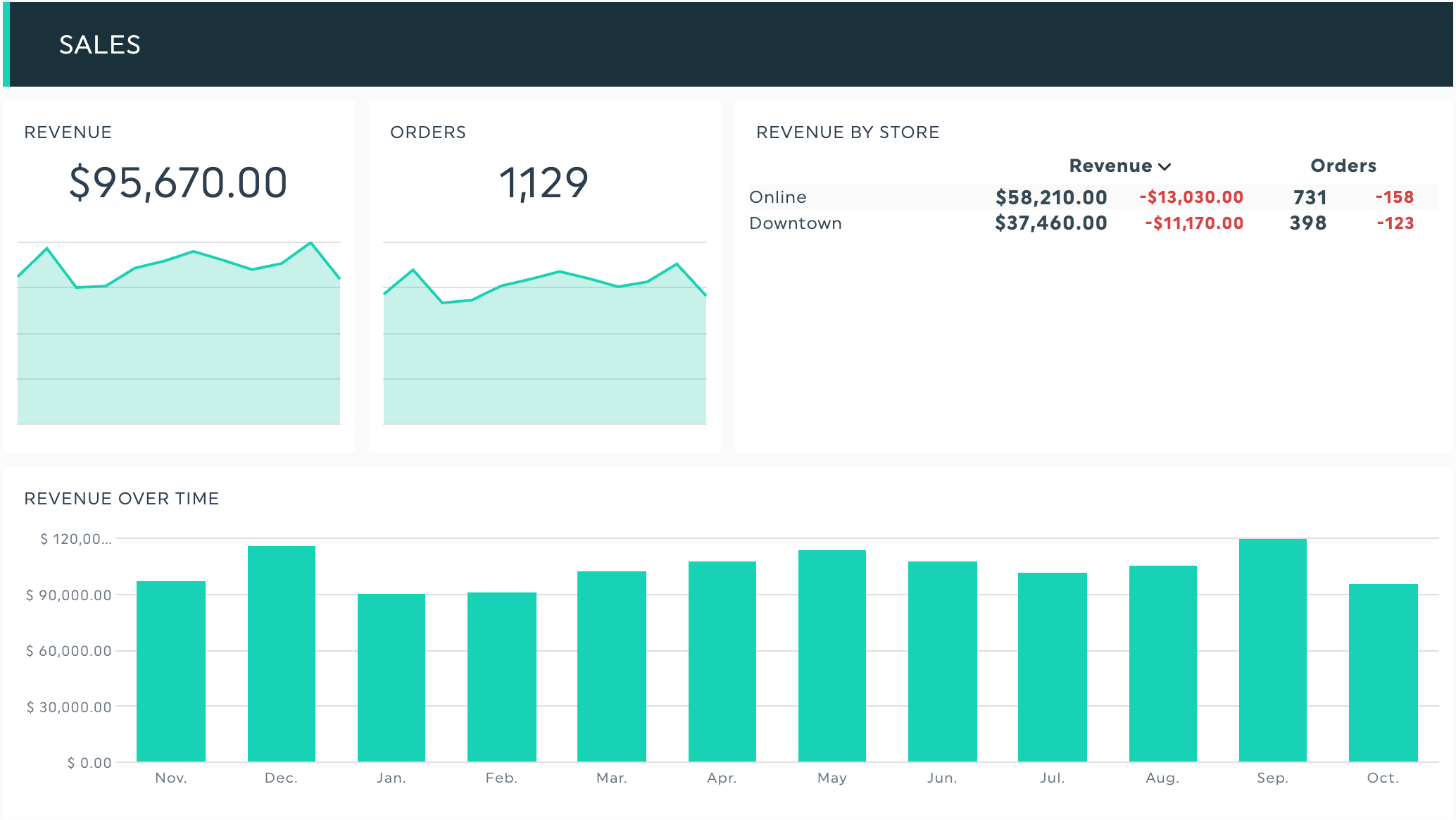The height and width of the screenshot is (820, 1456).
Task: Select the Mar. revenue bar
Action: point(611,666)
